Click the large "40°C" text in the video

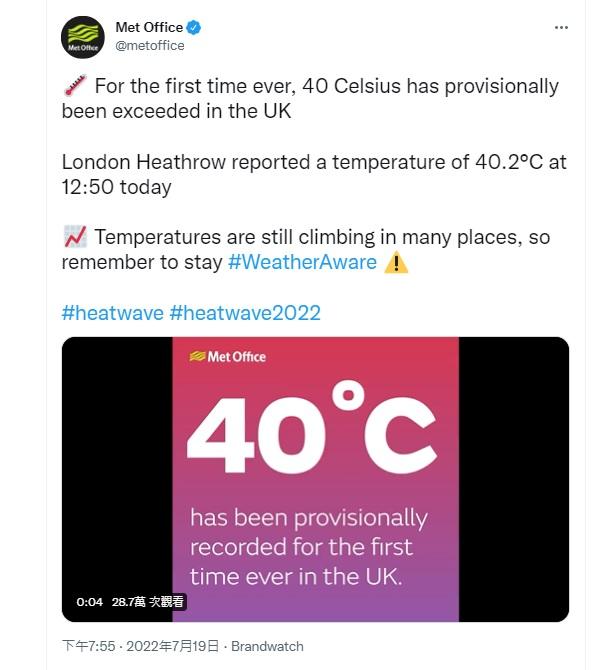pyautogui.click(x=311, y=432)
